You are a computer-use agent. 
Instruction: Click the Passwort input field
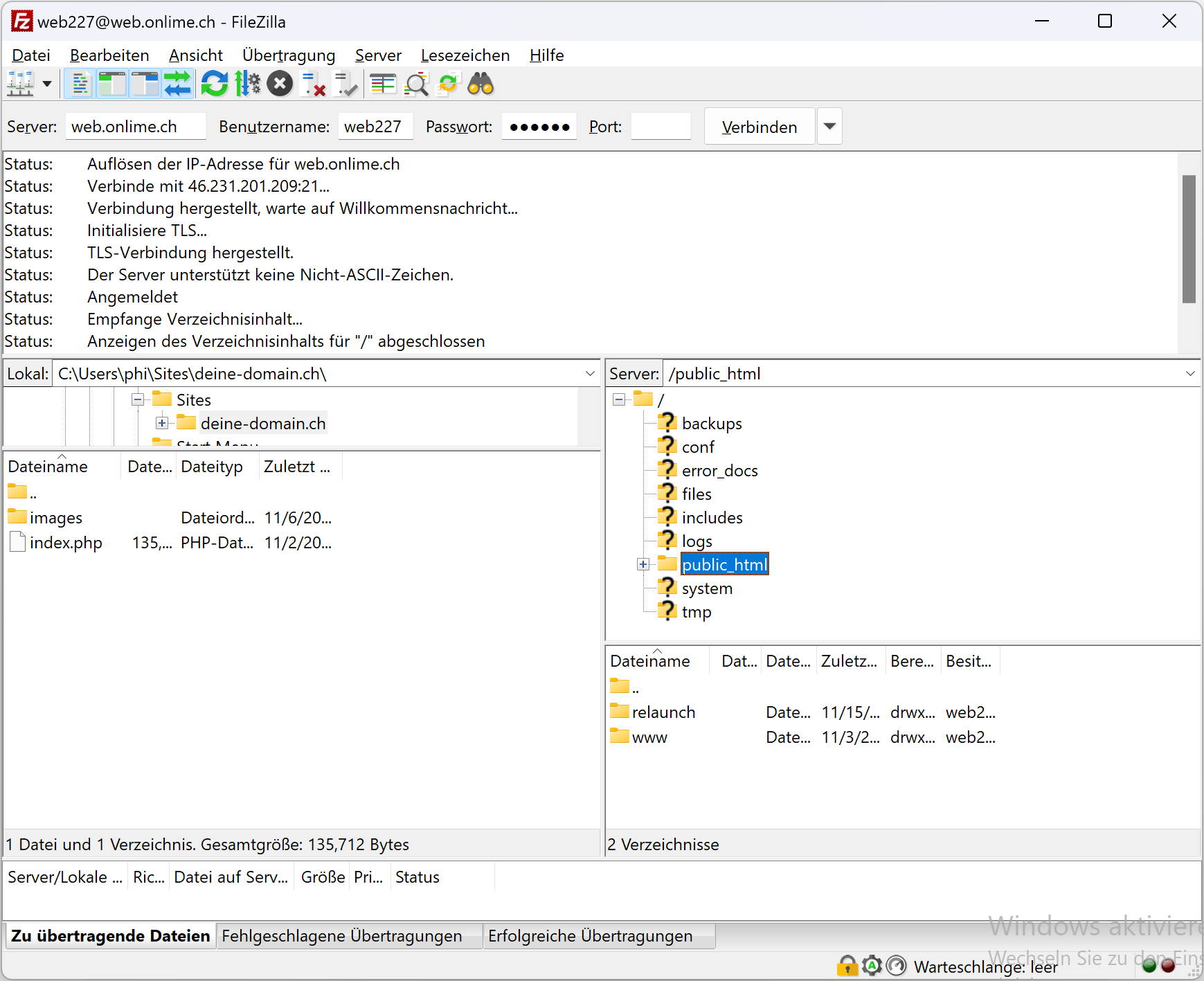[x=539, y=127]
